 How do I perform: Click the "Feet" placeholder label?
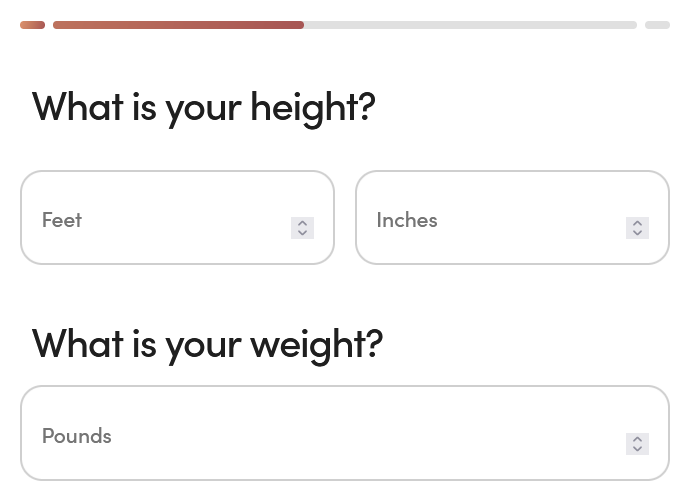pos(62,220)
